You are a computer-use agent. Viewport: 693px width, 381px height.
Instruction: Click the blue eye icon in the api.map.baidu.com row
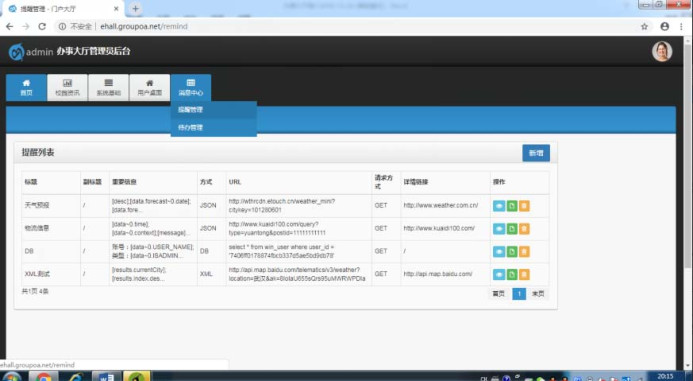(499, 274)
